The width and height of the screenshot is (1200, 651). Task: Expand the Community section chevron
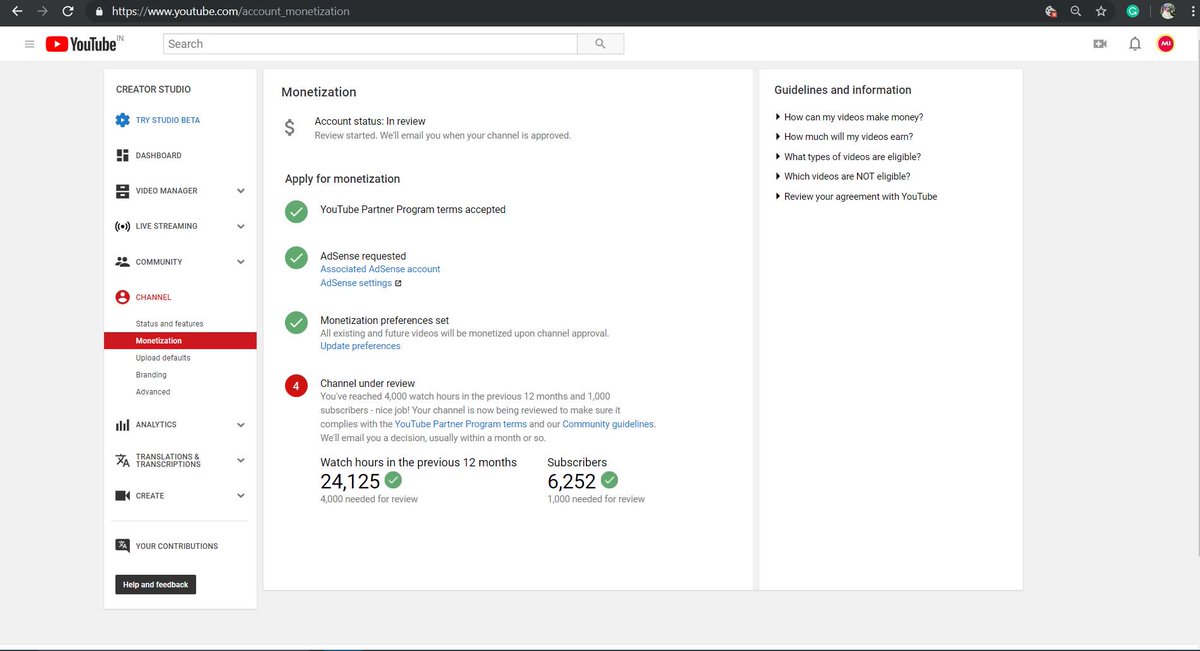pos(241,262)
